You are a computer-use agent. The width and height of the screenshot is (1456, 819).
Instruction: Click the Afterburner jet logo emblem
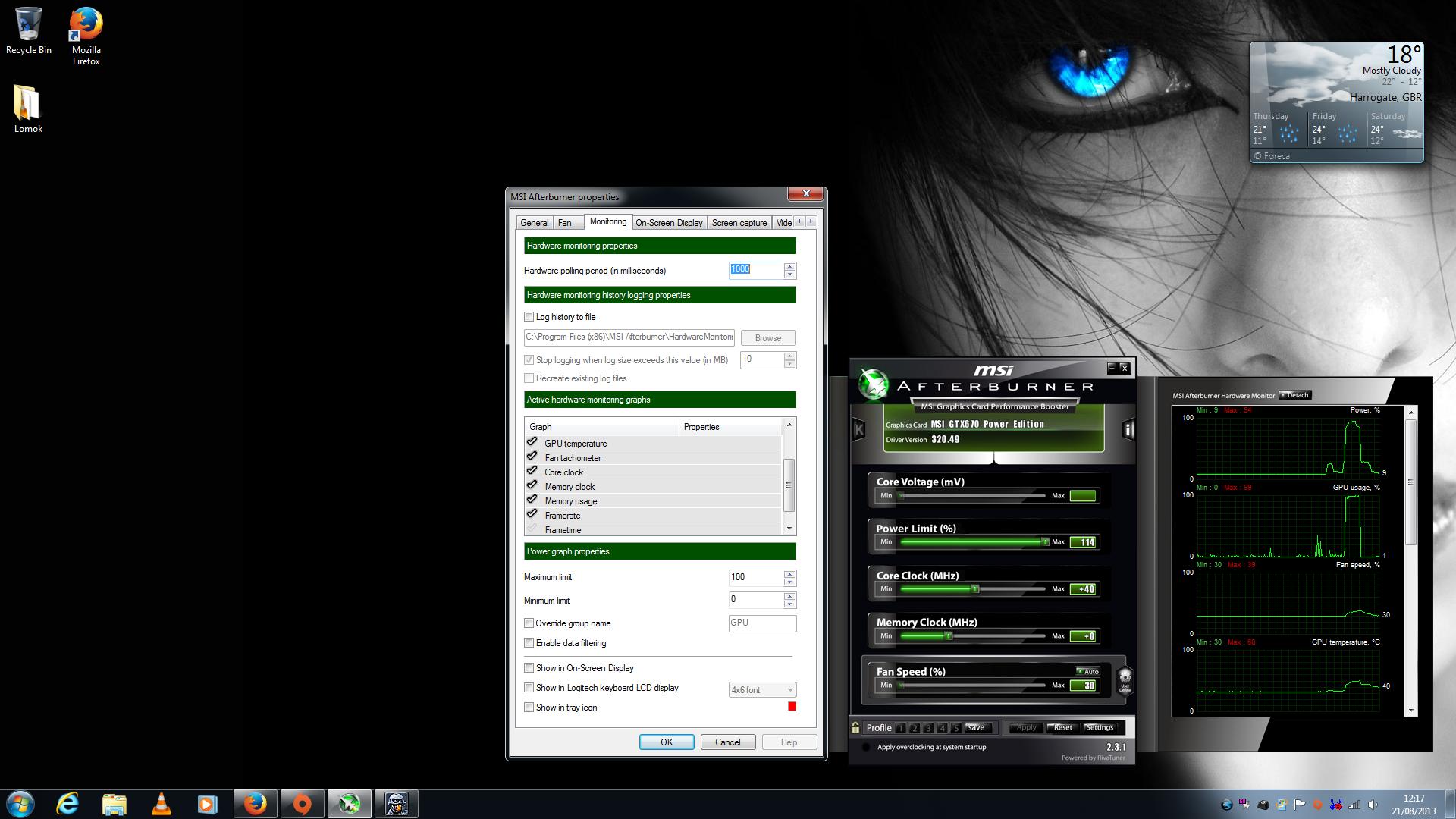click(873, 384)
